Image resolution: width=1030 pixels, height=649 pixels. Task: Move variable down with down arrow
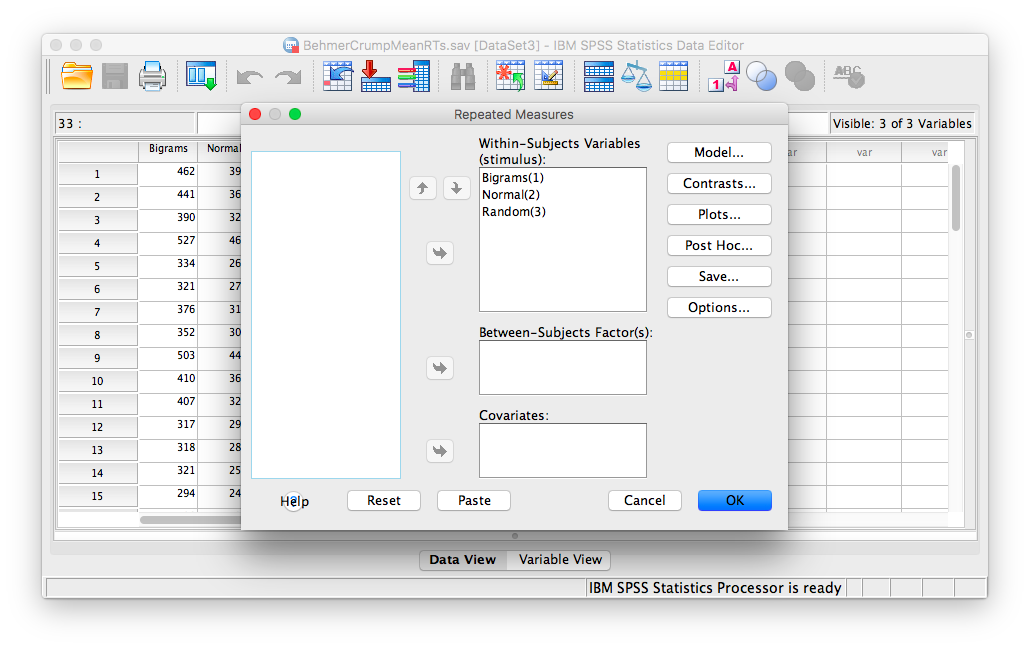(457, 189)
